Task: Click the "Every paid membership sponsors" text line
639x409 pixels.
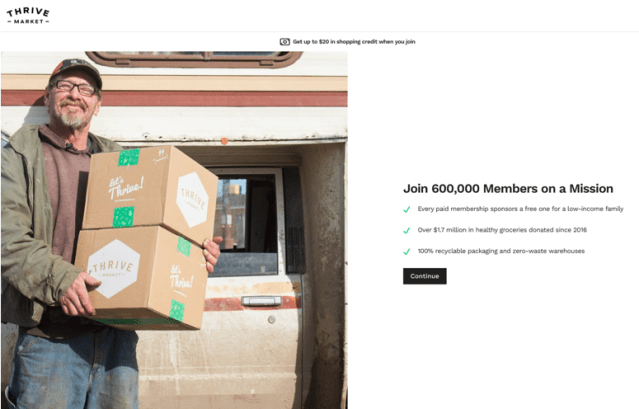Action: [x=520, y=209]
